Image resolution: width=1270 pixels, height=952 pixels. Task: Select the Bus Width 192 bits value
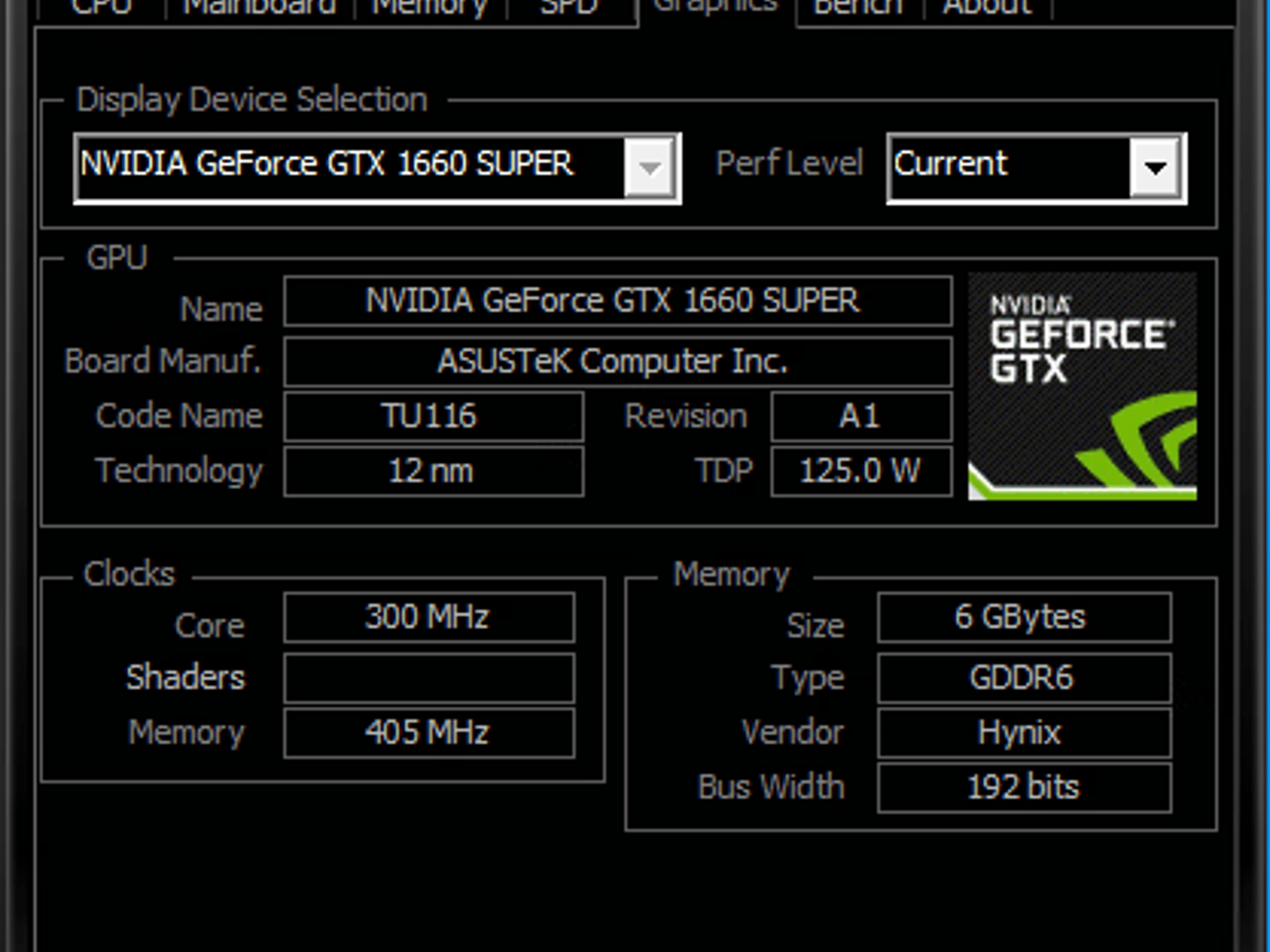click(1024, 787)
